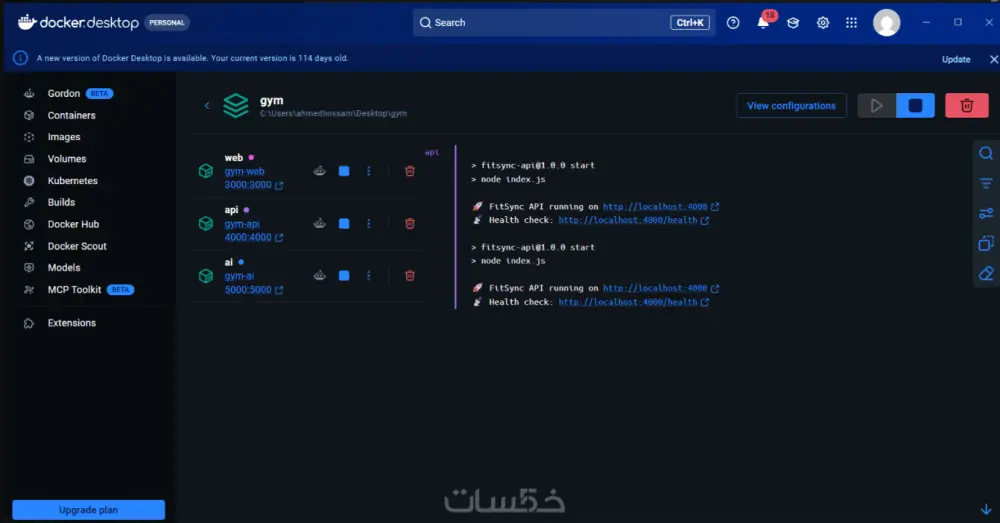This screenshot has width=1000, height=523.
Task: Open log display settings sliders icon
Action: 986,214
